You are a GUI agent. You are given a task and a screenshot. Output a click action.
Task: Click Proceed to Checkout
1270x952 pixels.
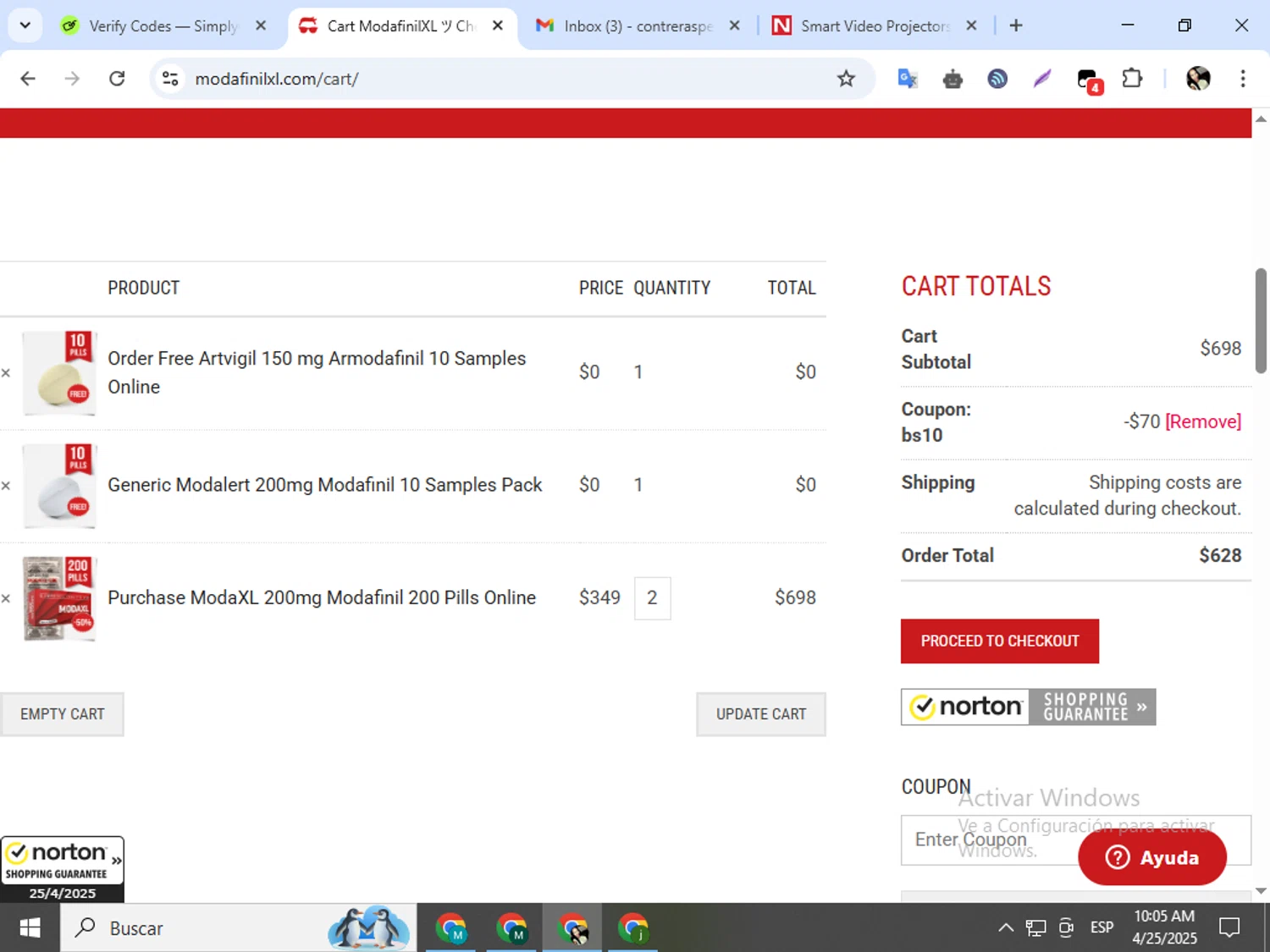click(x=1000, y=641)
